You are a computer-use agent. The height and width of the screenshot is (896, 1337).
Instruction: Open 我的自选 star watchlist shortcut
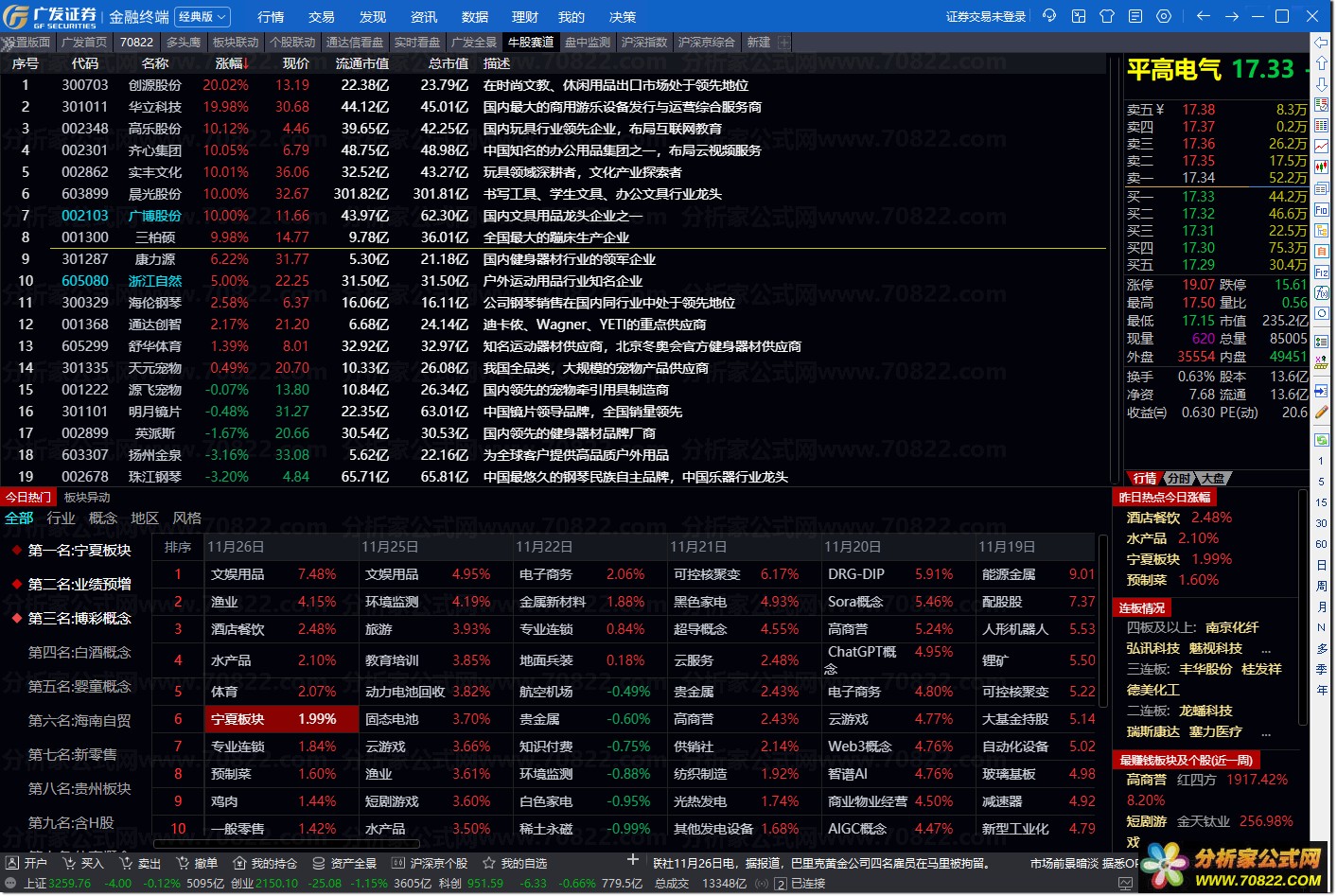(516, 863)
